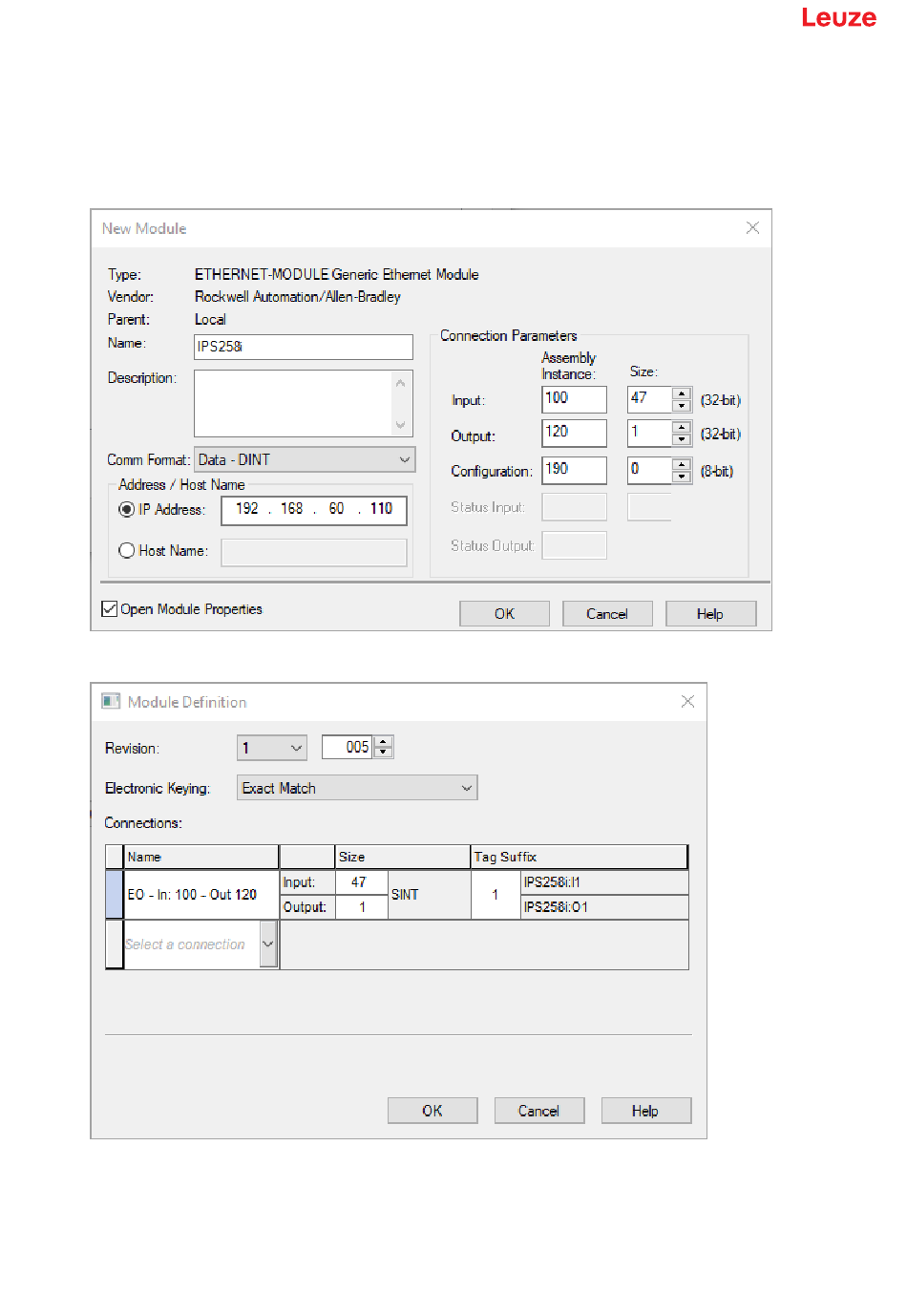Select the IP Address radio button
This screenshot has height=1316, width=907.
coord(126,509)
